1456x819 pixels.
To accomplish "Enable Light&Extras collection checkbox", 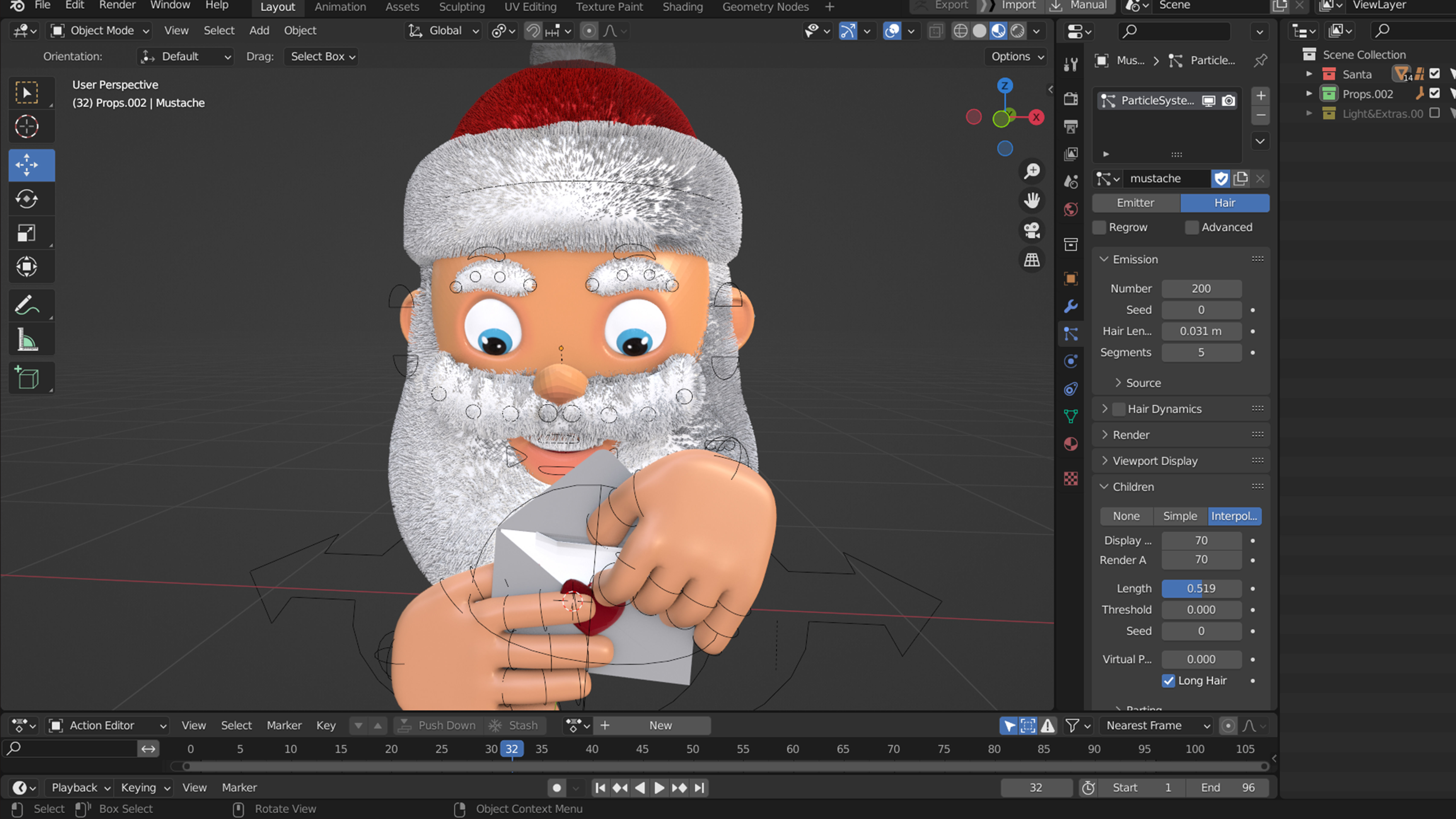I will click(x=1434, y=113).
